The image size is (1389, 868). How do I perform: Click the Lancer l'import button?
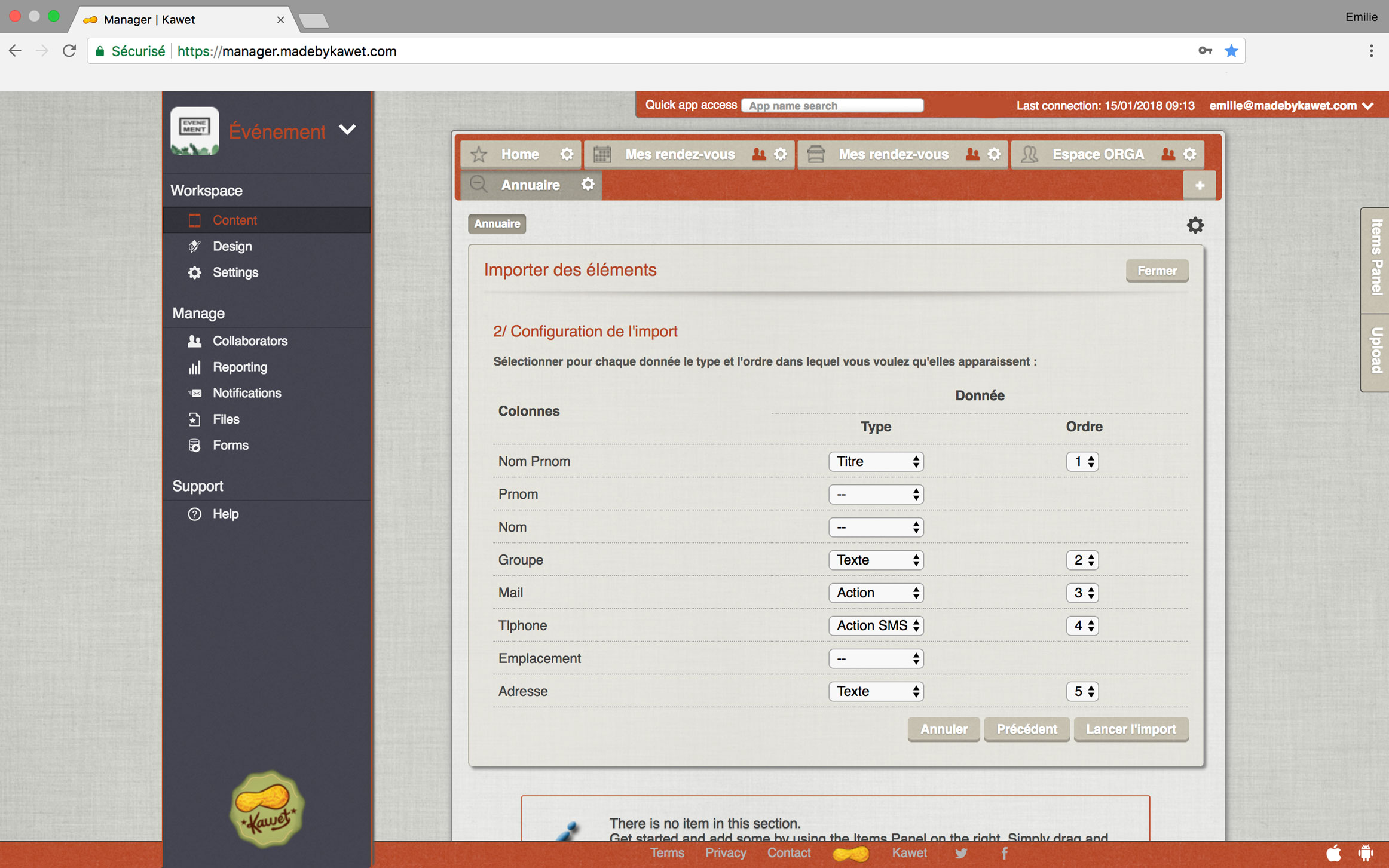point(1130,729)
